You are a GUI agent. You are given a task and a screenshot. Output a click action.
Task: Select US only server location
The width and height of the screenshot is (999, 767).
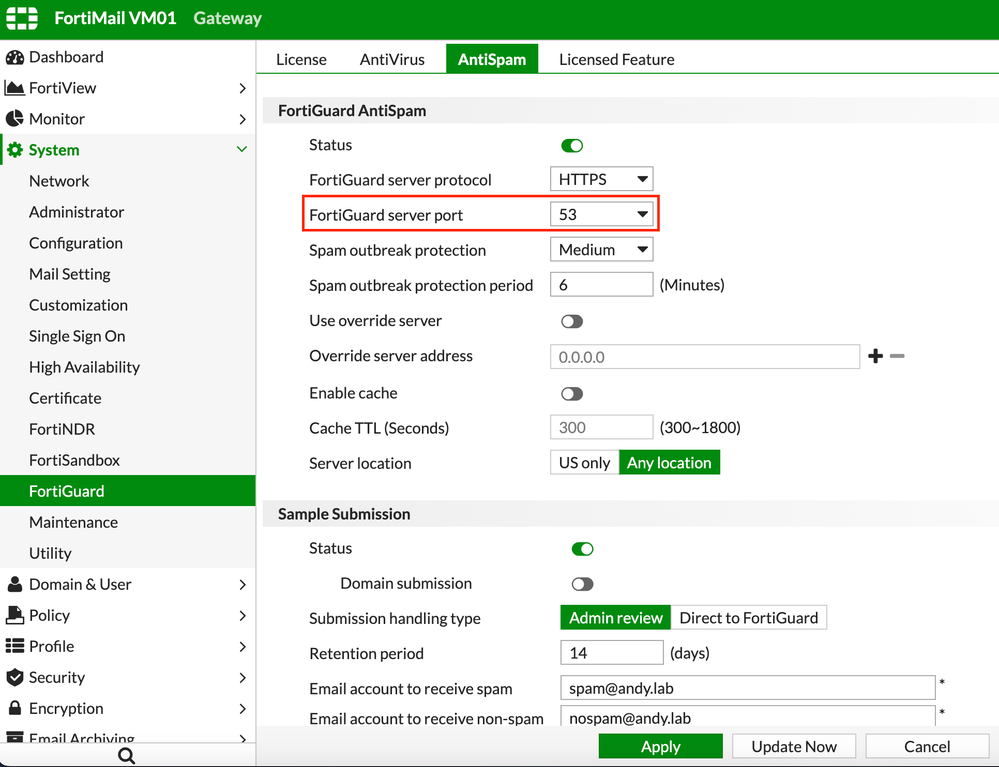click(x=584, y=462)
